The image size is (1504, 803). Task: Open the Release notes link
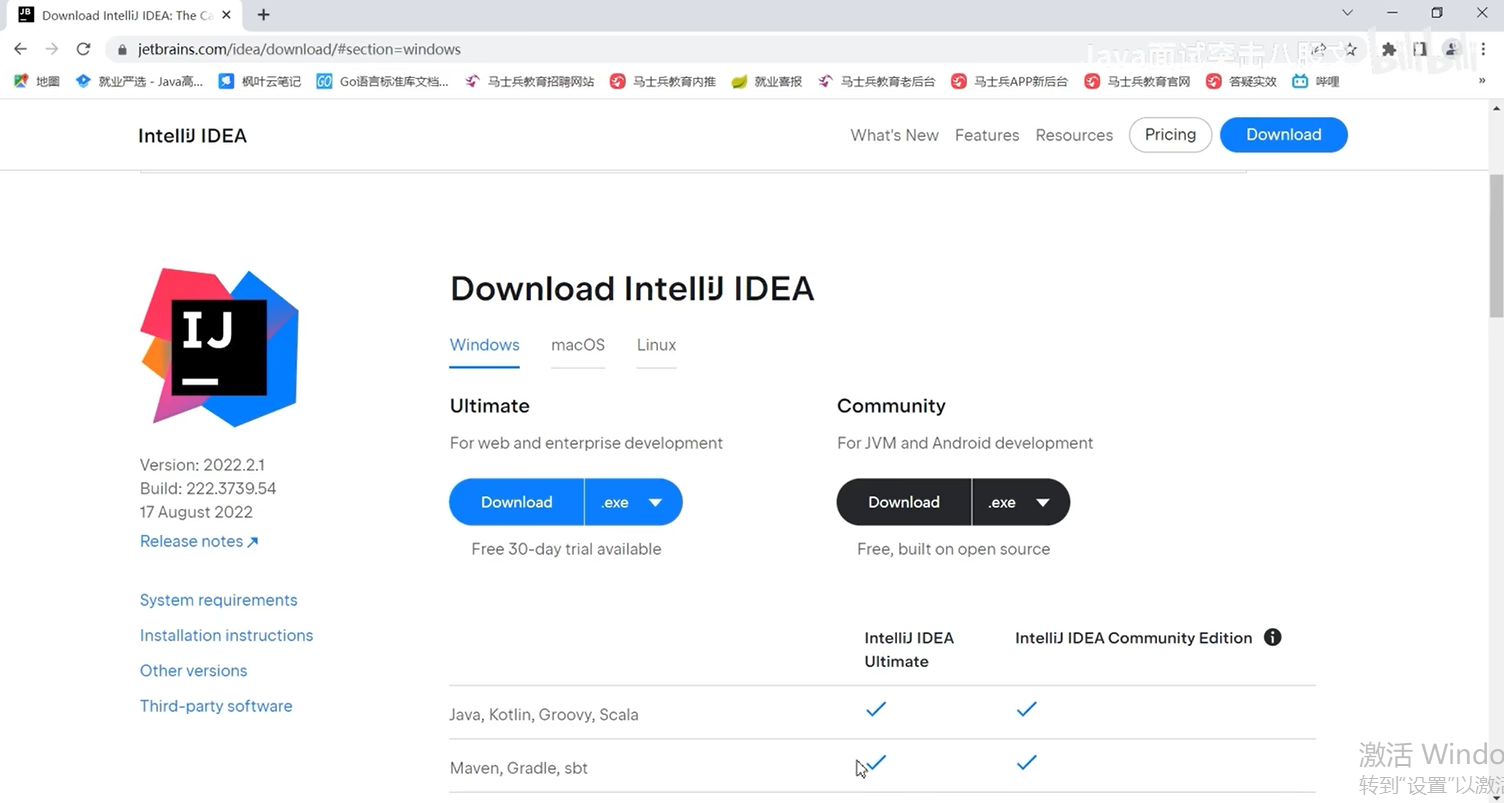pos(199,541)
